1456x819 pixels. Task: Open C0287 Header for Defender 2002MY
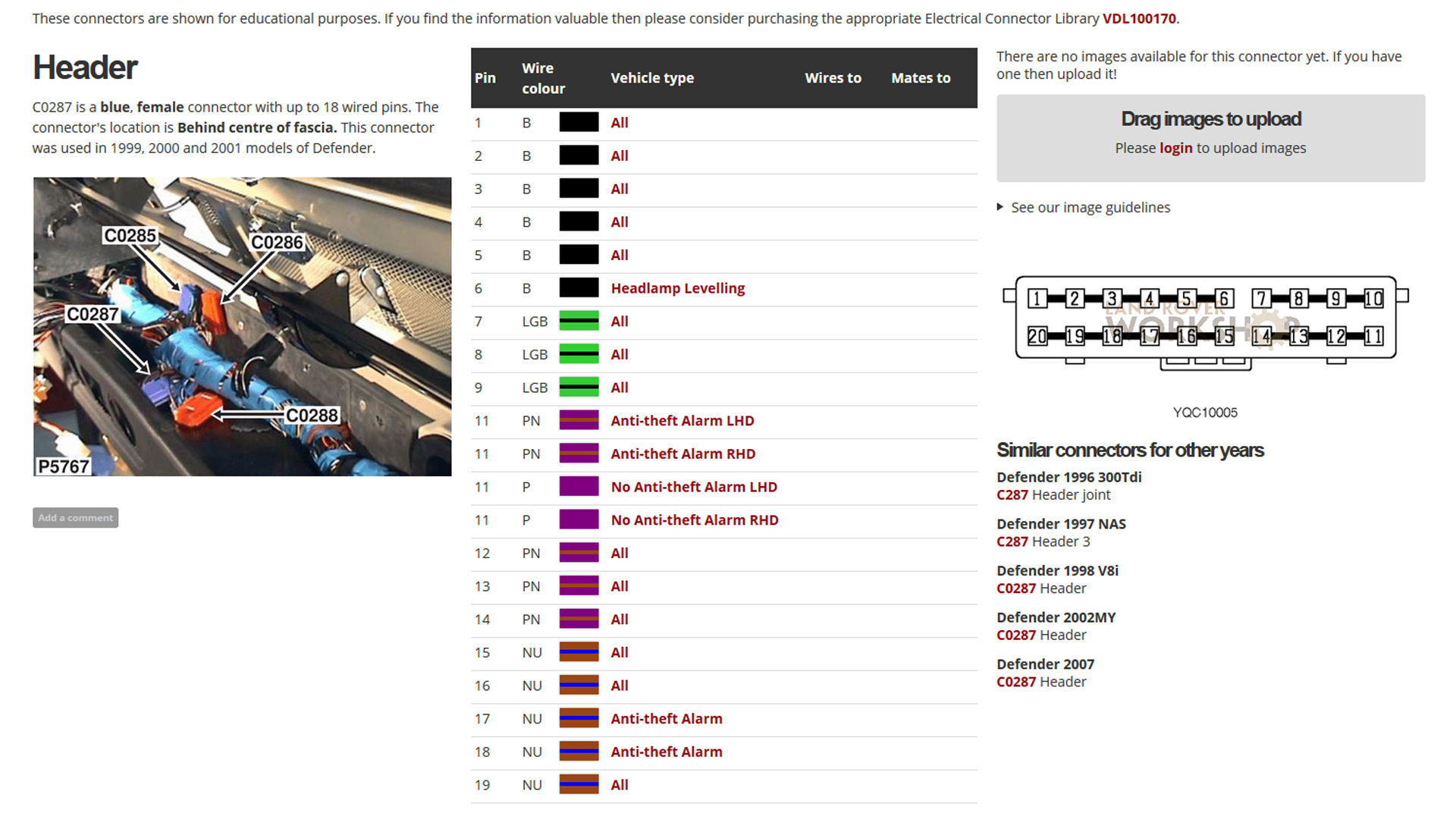pyautogui.click(x=1016, y=635)
